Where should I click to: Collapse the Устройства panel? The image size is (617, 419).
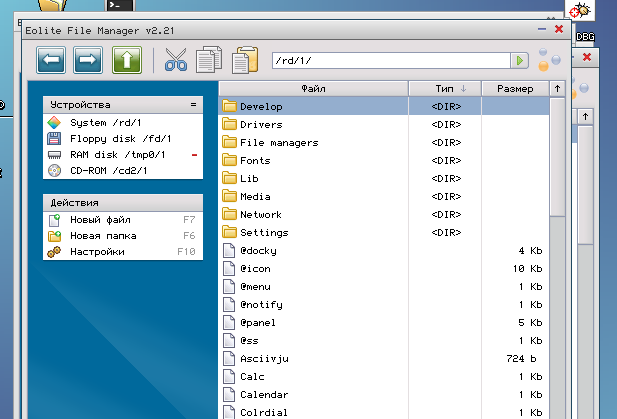(x=193, y=105)
